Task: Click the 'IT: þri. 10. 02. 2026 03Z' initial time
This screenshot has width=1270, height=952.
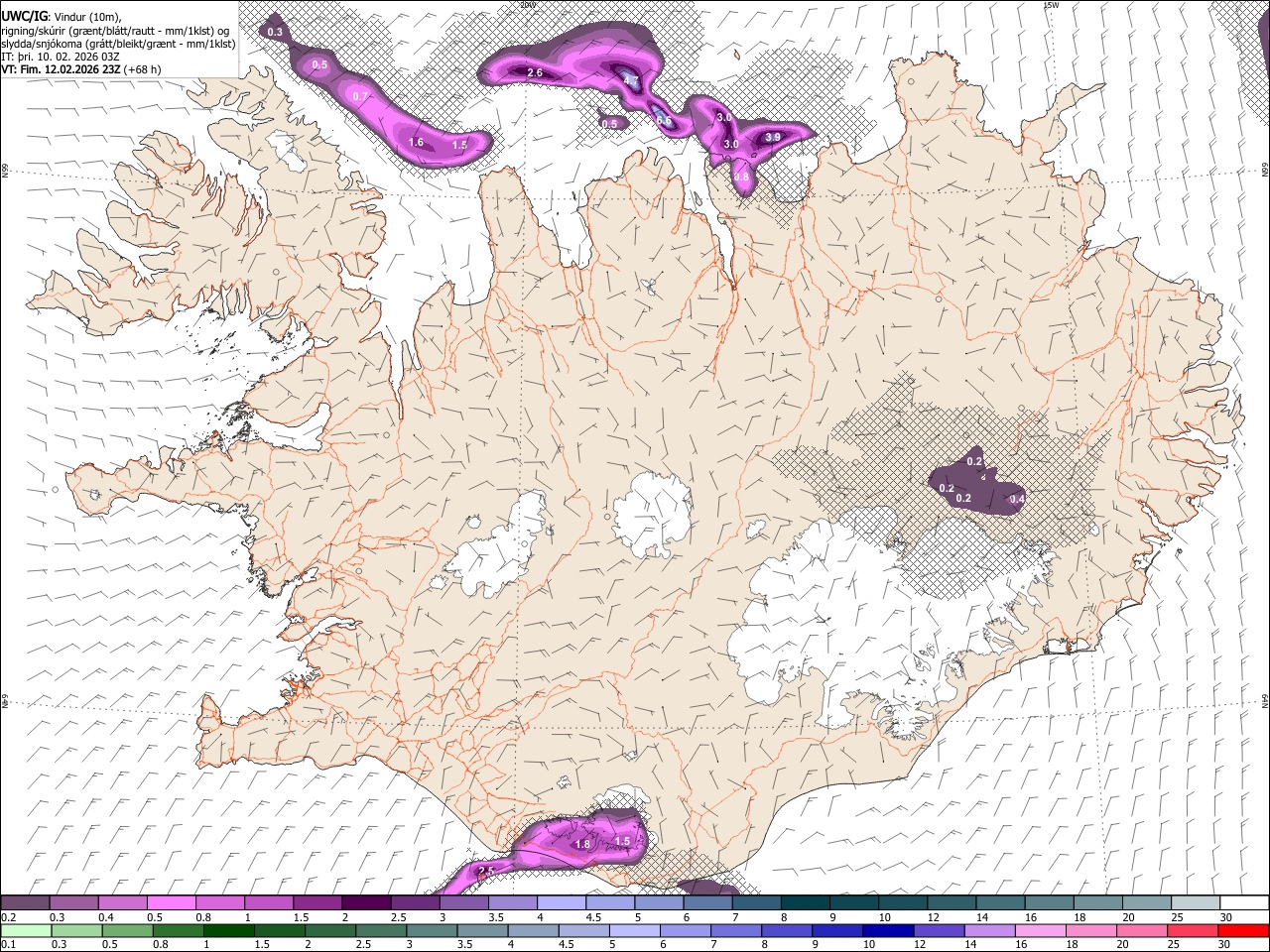Action: (63, 57)
